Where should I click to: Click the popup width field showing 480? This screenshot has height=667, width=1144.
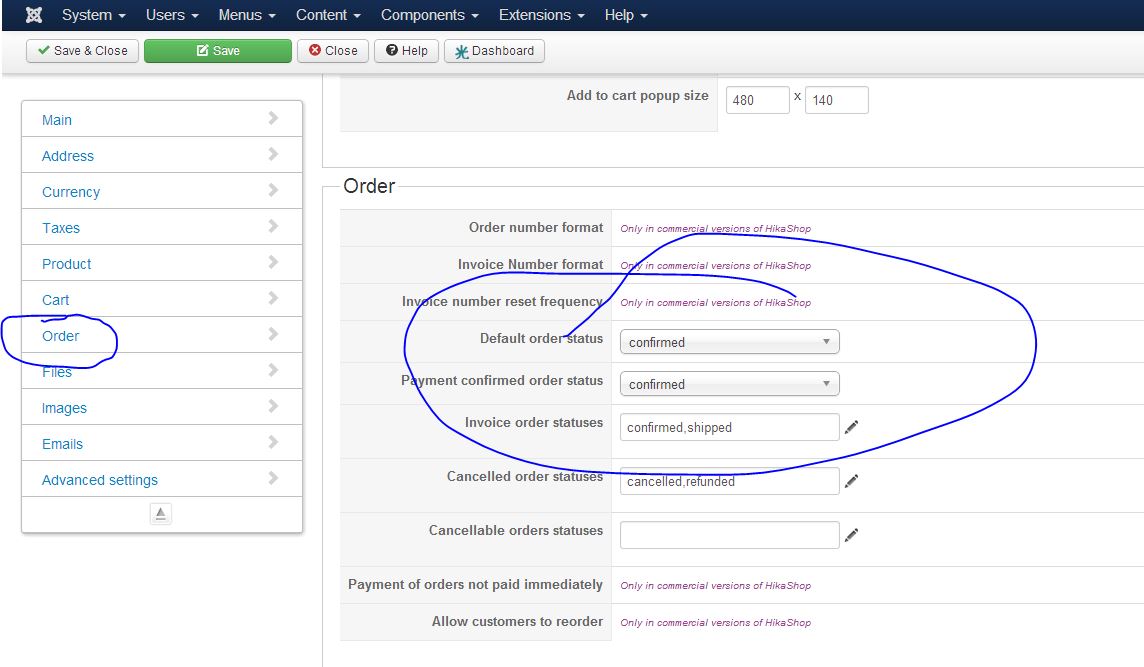coord(757,100)
